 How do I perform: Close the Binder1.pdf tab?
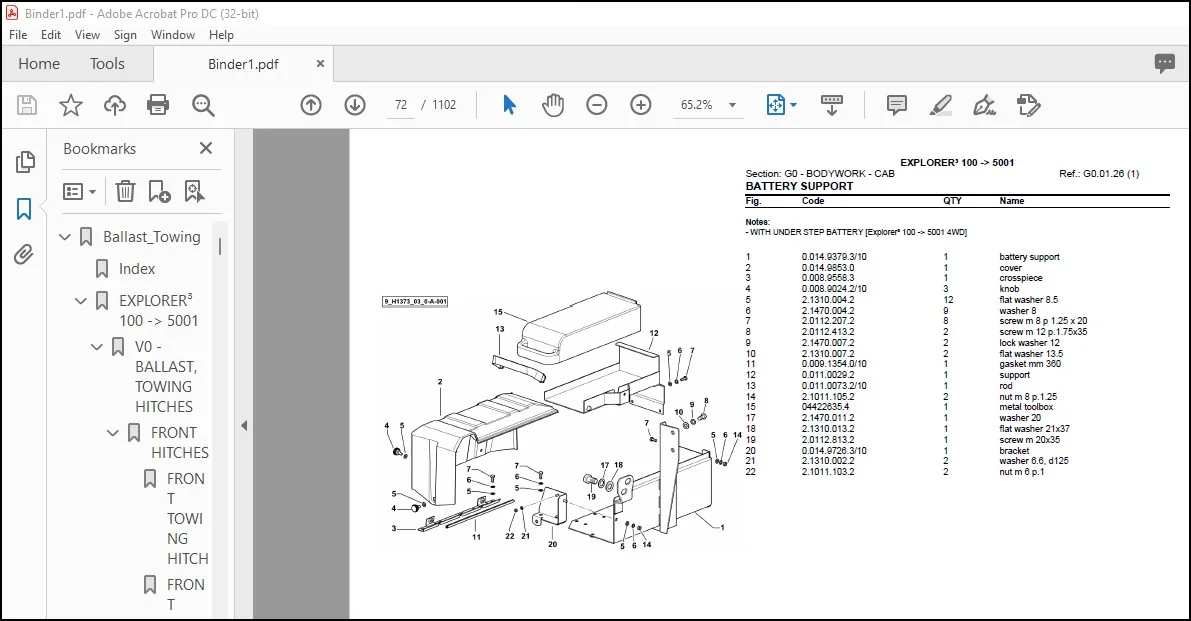pyautogui.click(x=321, y=64)
